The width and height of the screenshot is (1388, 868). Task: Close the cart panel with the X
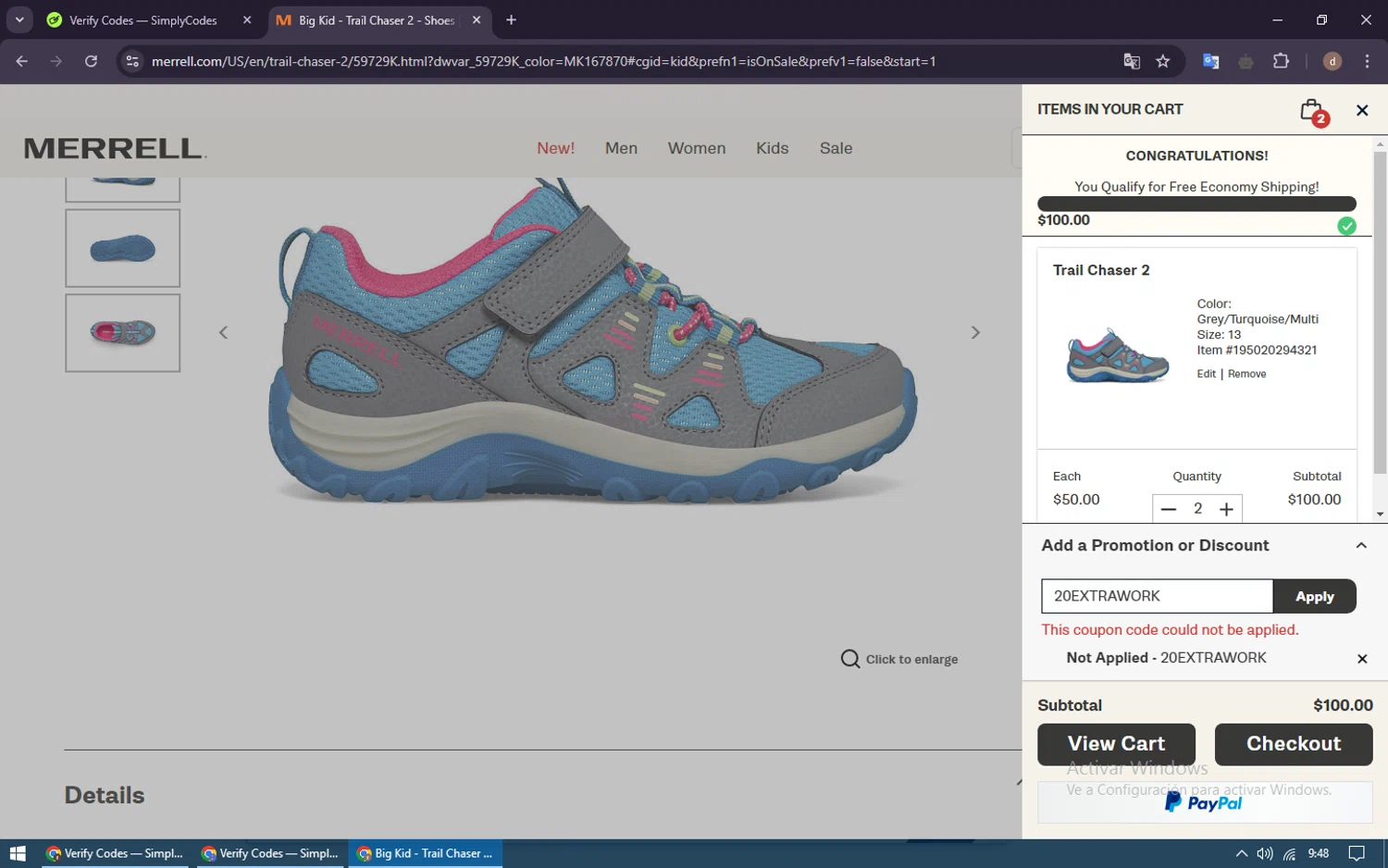coord(1362,110)
